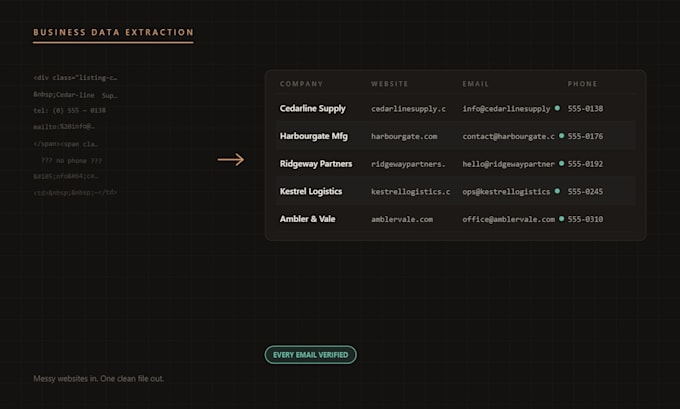Open the amblervale.com website cell
This screenshot has height=409, width=680.
tap(402, 219)
